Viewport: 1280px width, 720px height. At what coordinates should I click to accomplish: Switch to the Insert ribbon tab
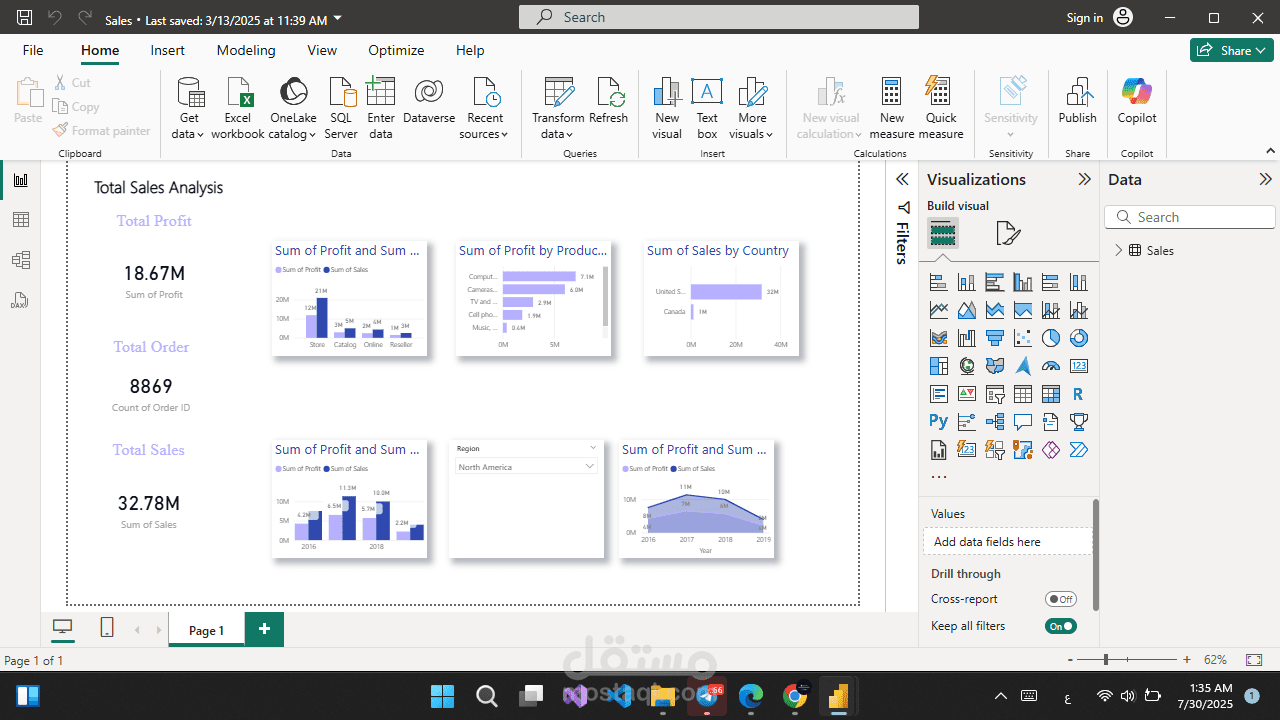point(168,50)
